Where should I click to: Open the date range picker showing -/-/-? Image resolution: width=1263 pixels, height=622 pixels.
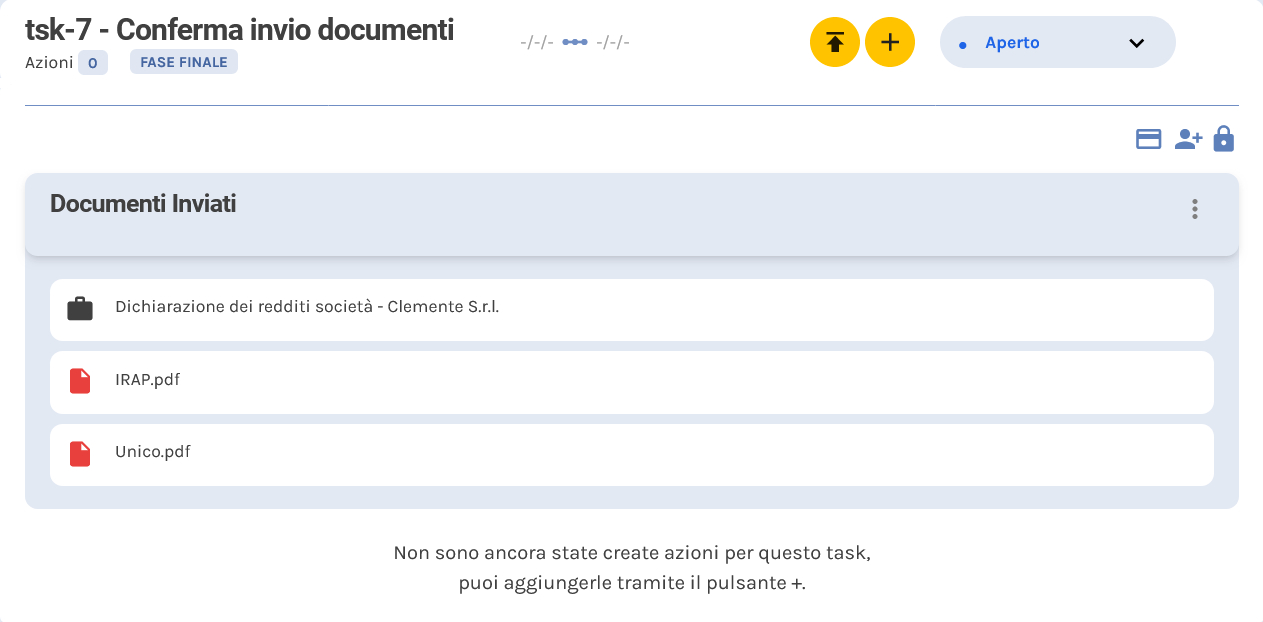tap(536, 42)
